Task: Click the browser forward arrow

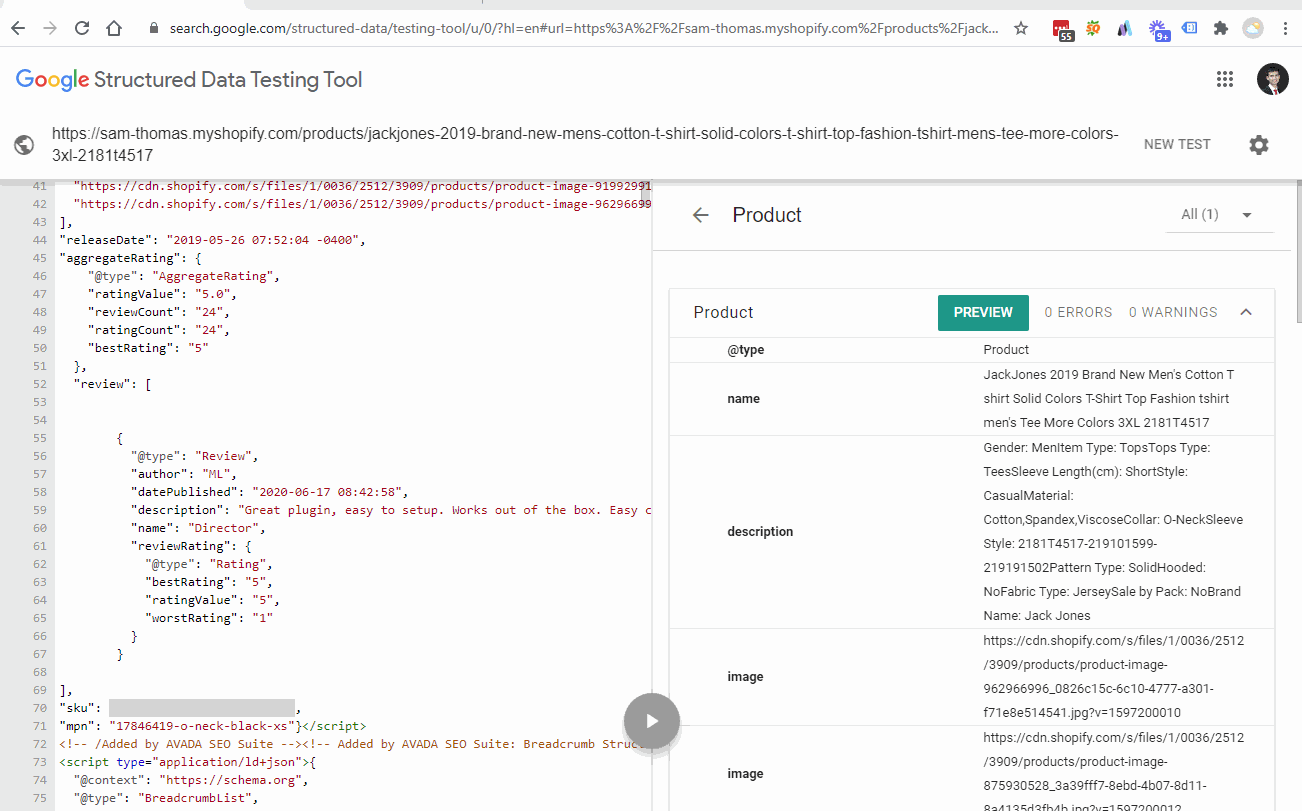Action: pos(50,28)
